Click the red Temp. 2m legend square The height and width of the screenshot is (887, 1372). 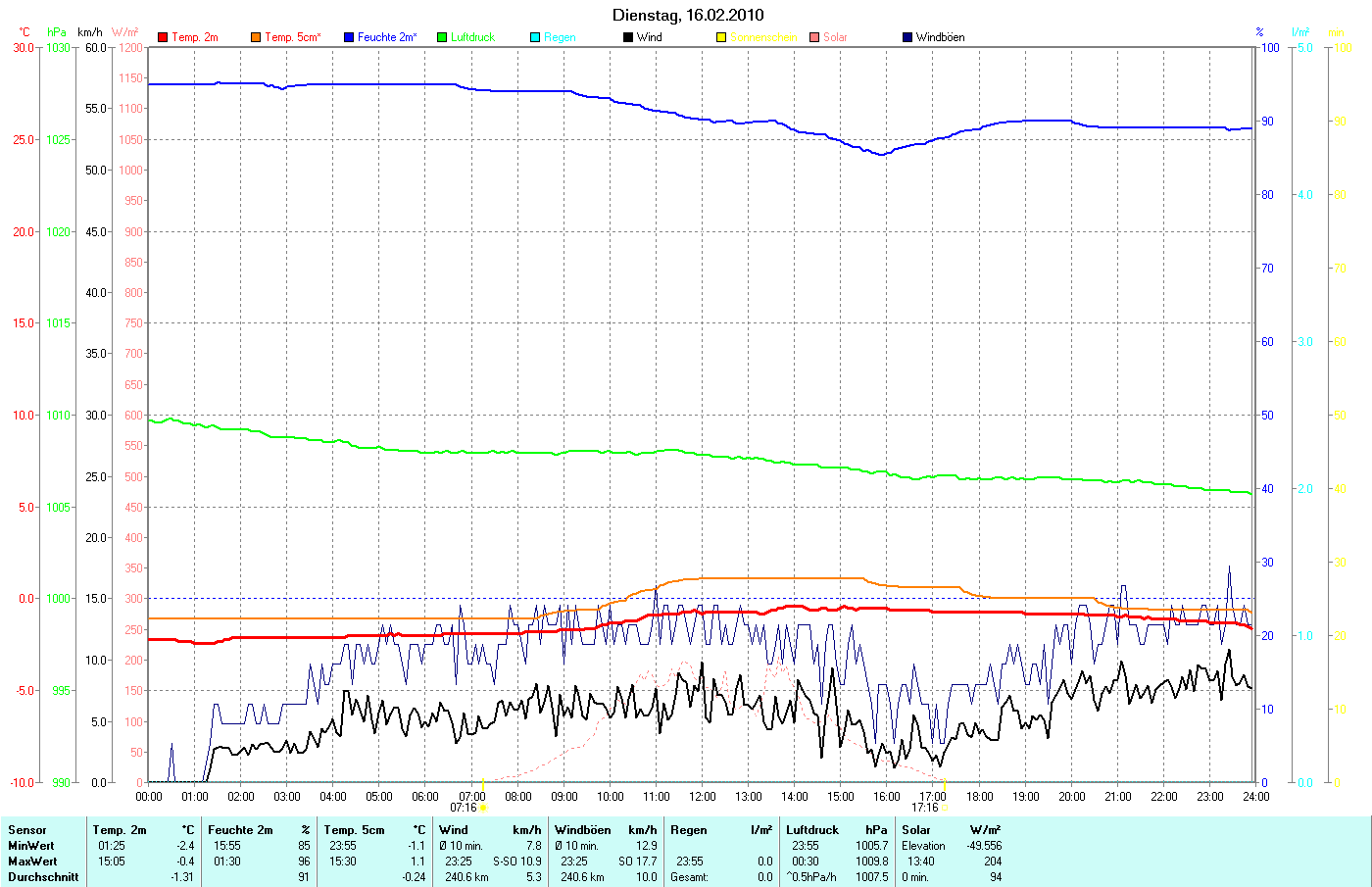click(164, 37)
